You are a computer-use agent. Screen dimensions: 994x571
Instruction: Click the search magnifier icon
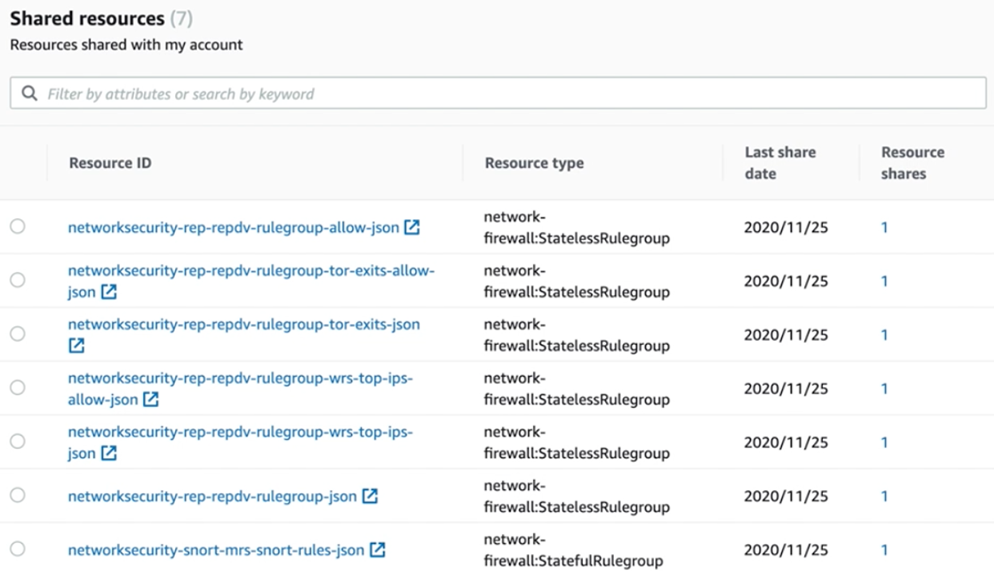point(30,94)
